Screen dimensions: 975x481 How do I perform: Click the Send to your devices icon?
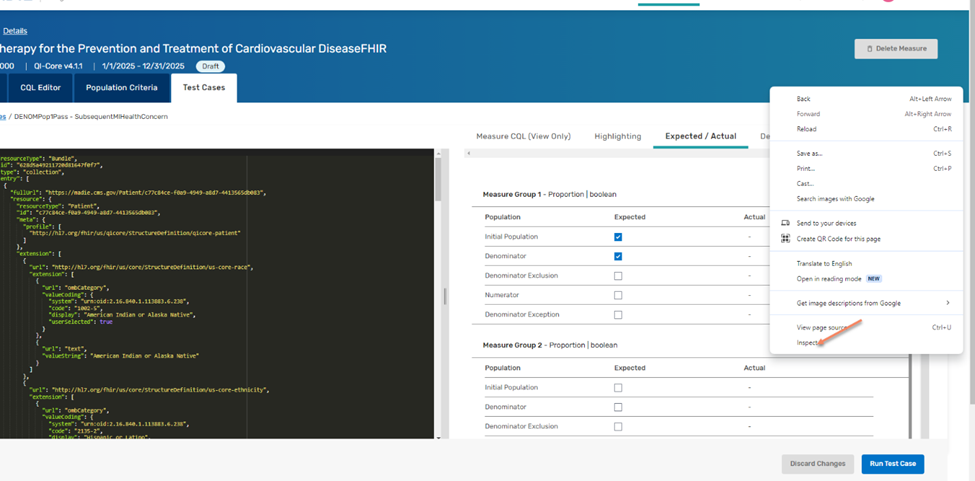pyautogui.click(x=785, y=223)
